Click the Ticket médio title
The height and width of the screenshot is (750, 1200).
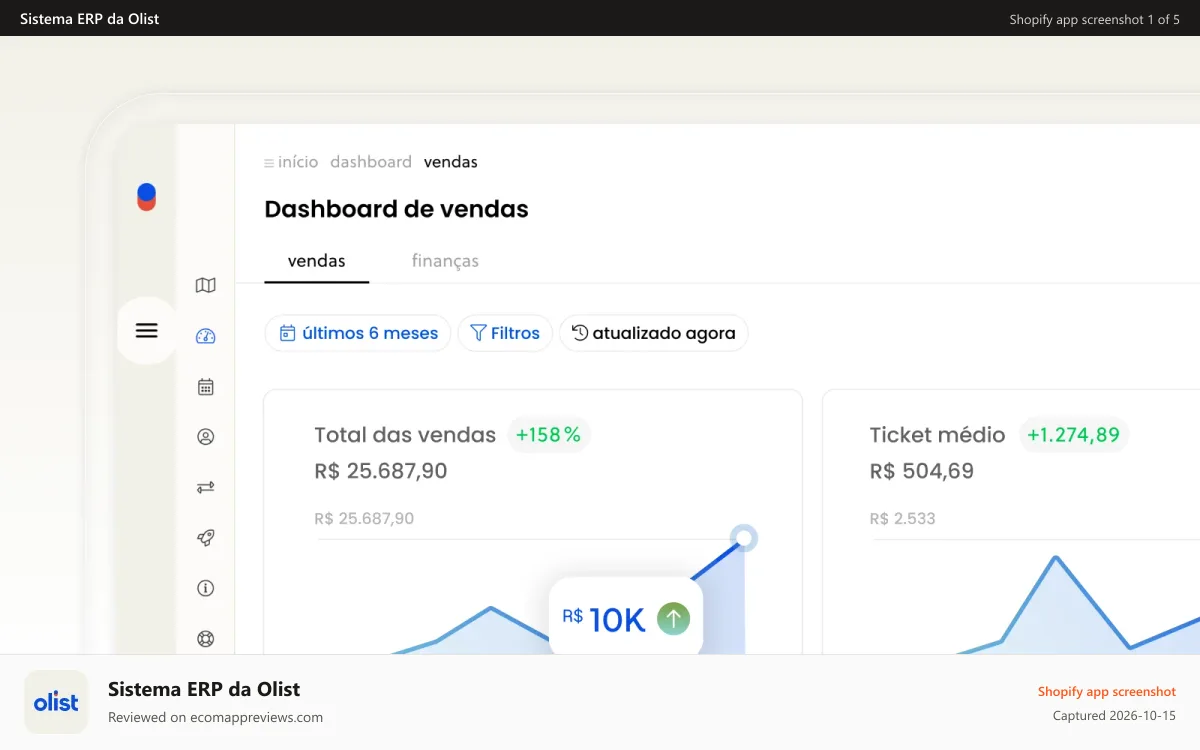pyautogui.click(x=937, y=435)
